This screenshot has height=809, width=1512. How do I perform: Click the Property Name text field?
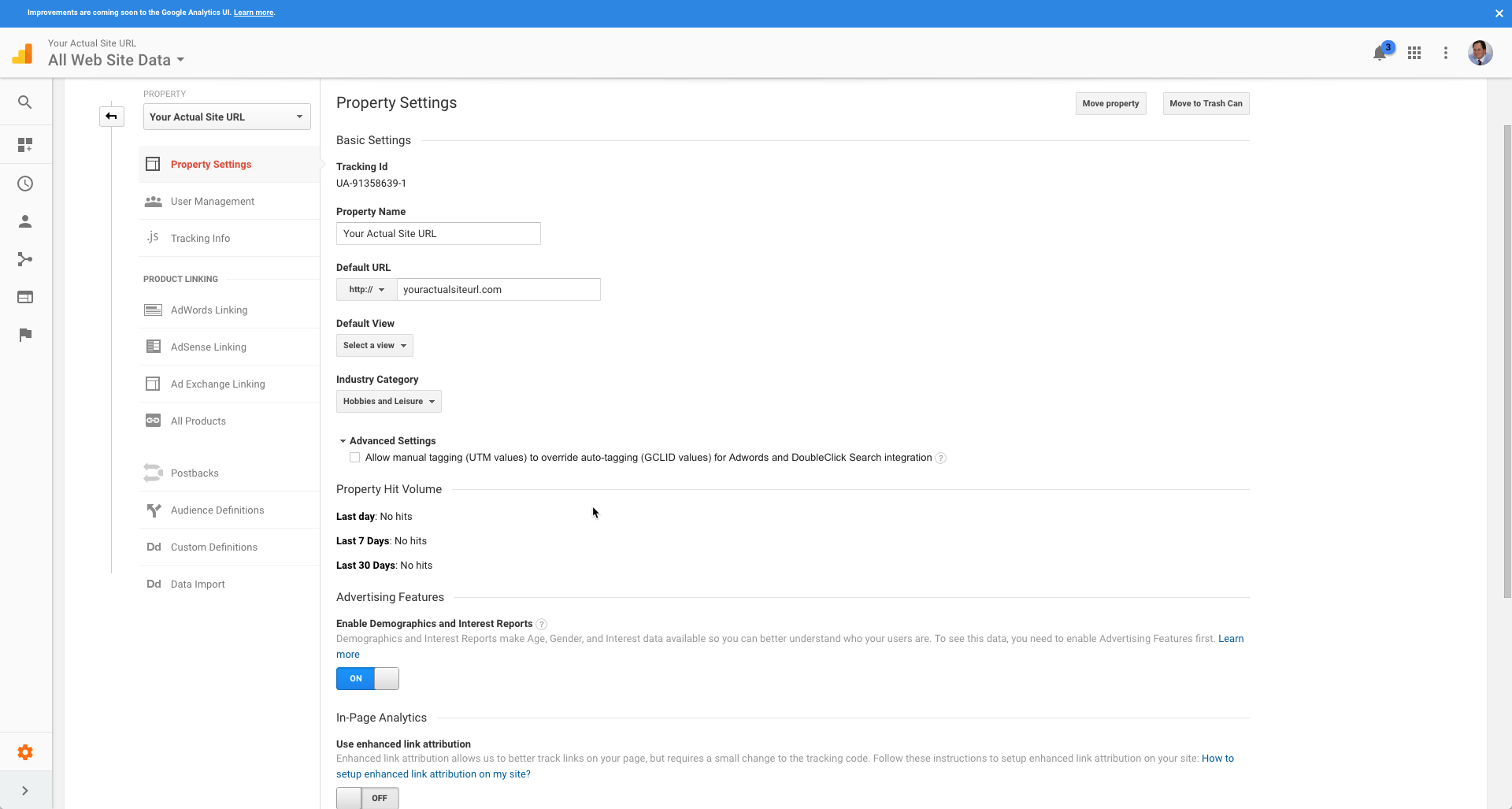coord(438,234)
